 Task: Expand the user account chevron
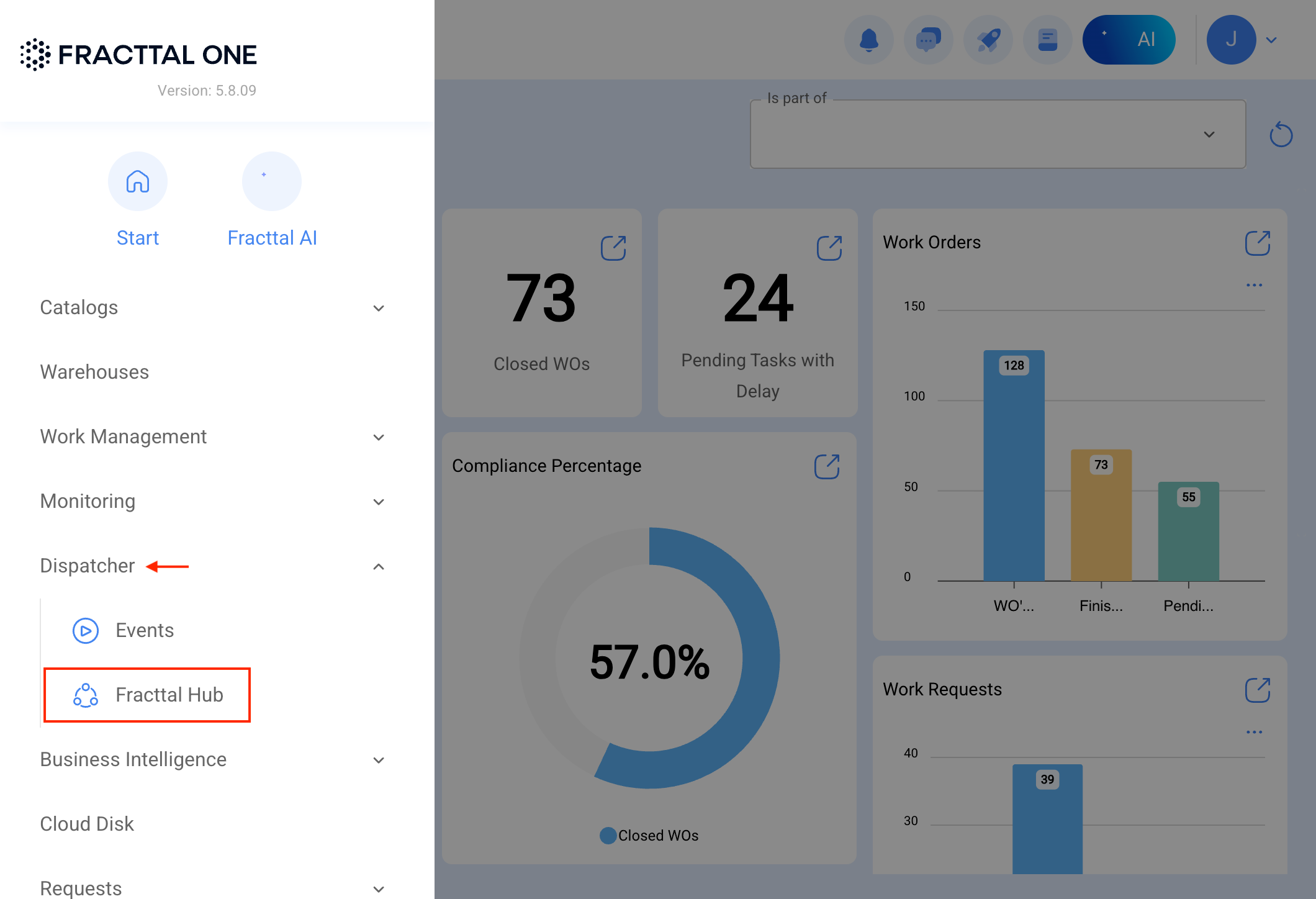click(1271, 40)
